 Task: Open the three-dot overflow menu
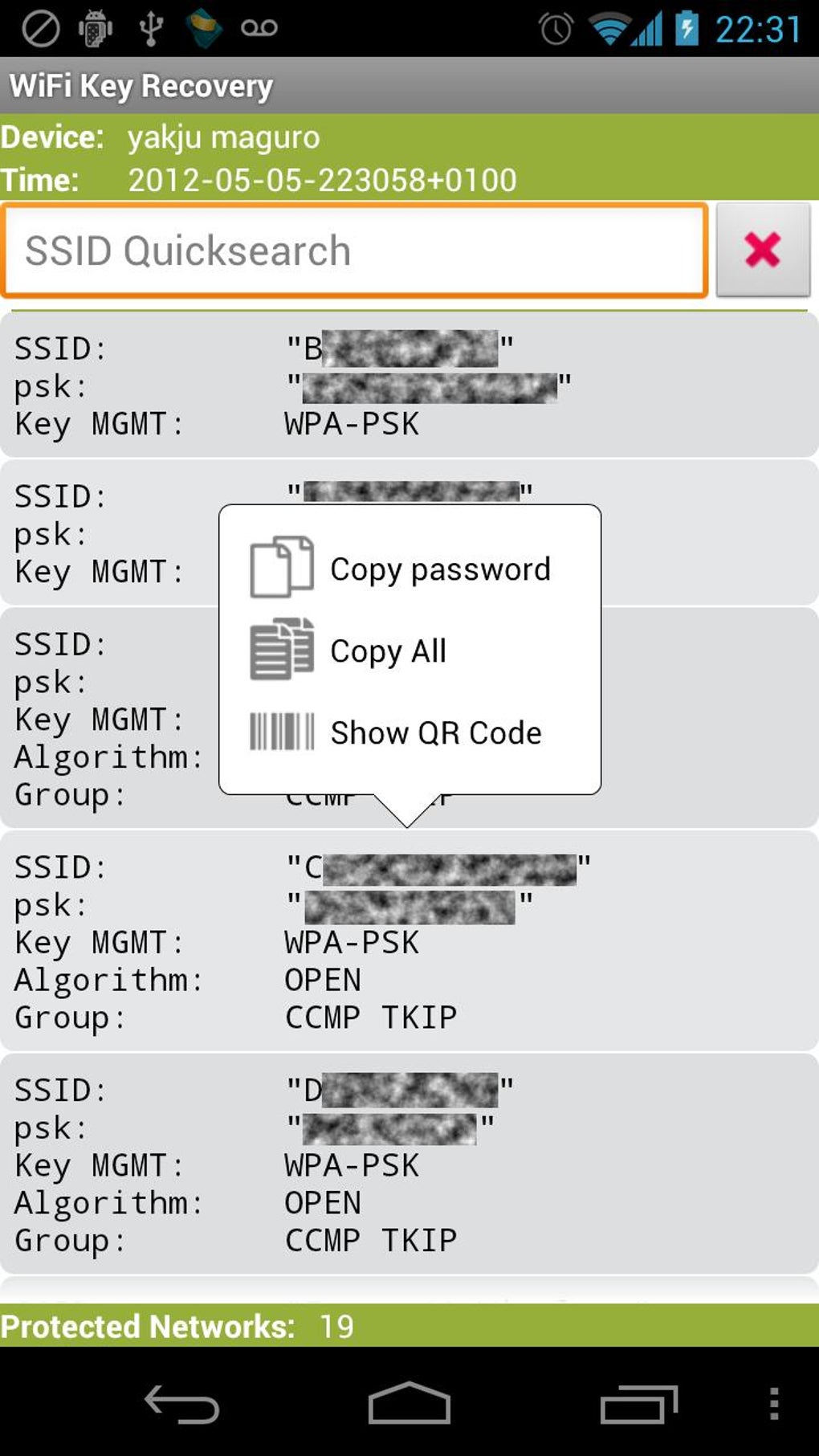coord(773,1404)
